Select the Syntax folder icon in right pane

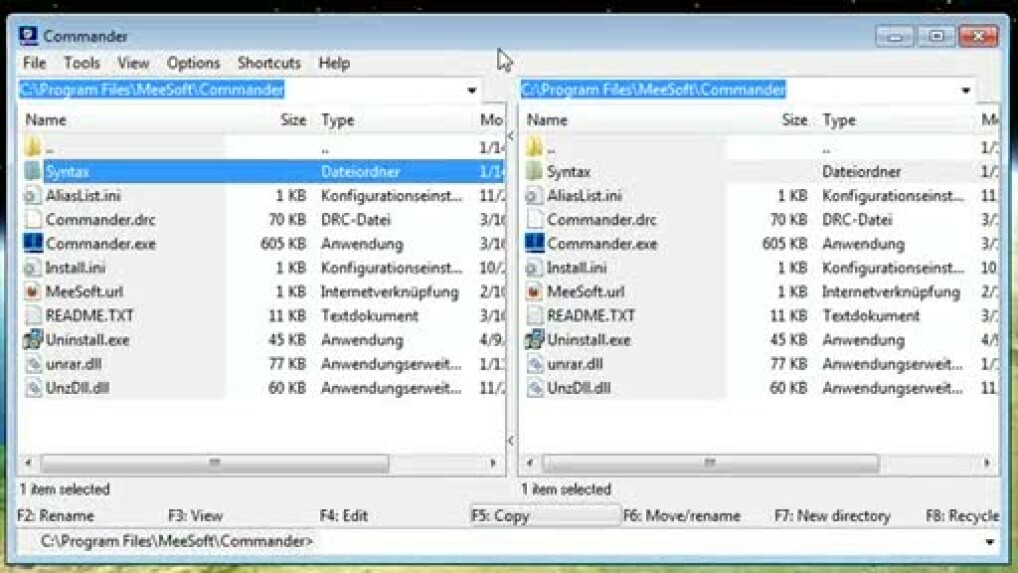pyautogui.click(x=534, y=172)
